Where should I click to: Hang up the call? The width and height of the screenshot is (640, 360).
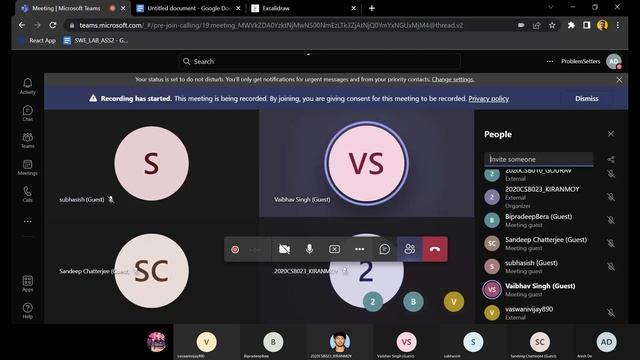point(435,249)
